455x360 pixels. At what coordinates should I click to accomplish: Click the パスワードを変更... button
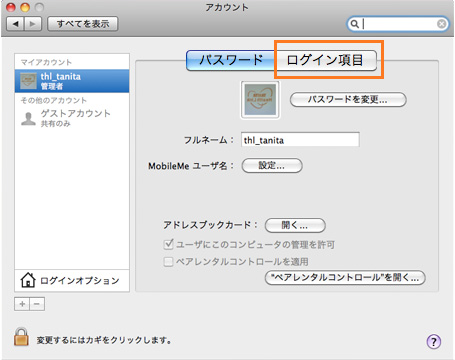coord(348,100)
